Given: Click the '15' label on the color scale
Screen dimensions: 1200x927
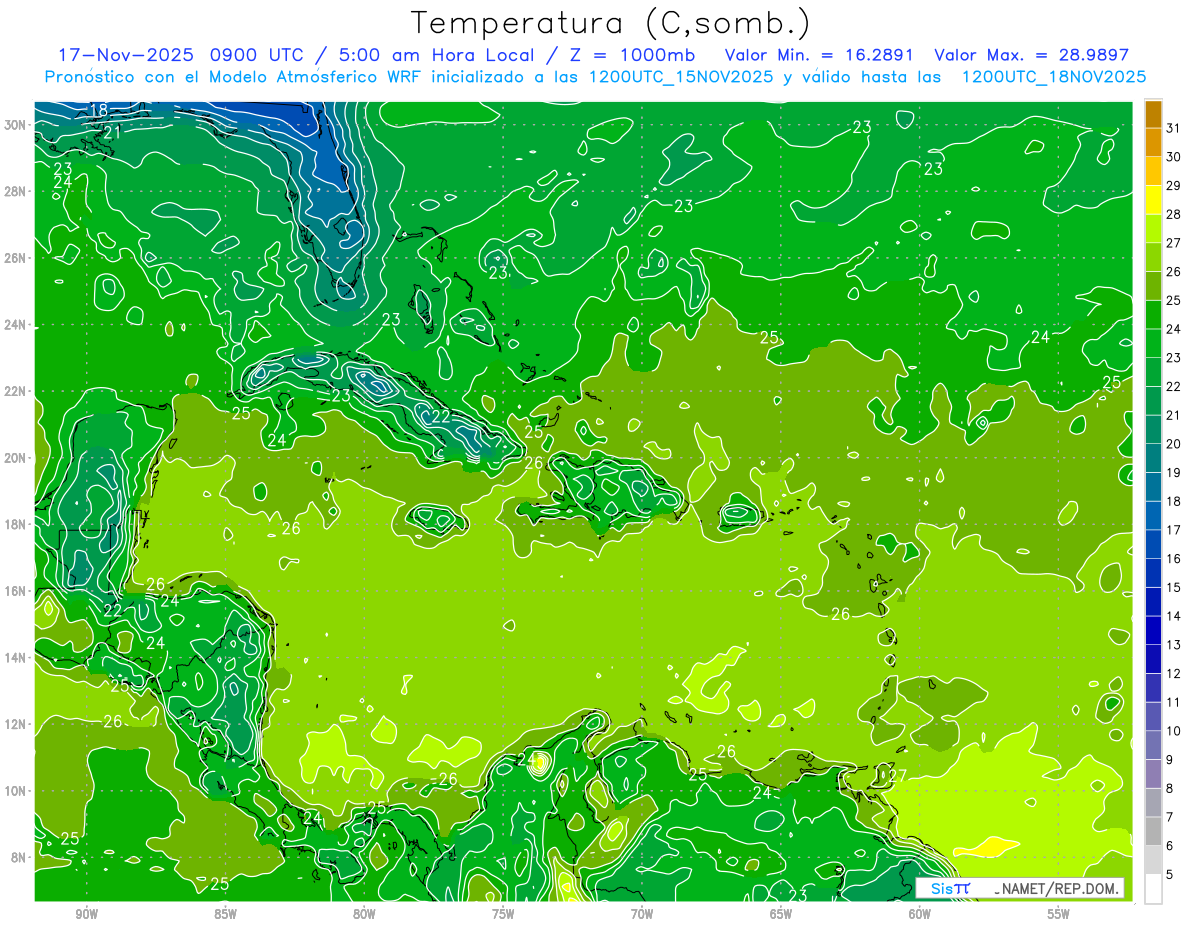Looking at the screenshot, I should [x=1174, y=588].
